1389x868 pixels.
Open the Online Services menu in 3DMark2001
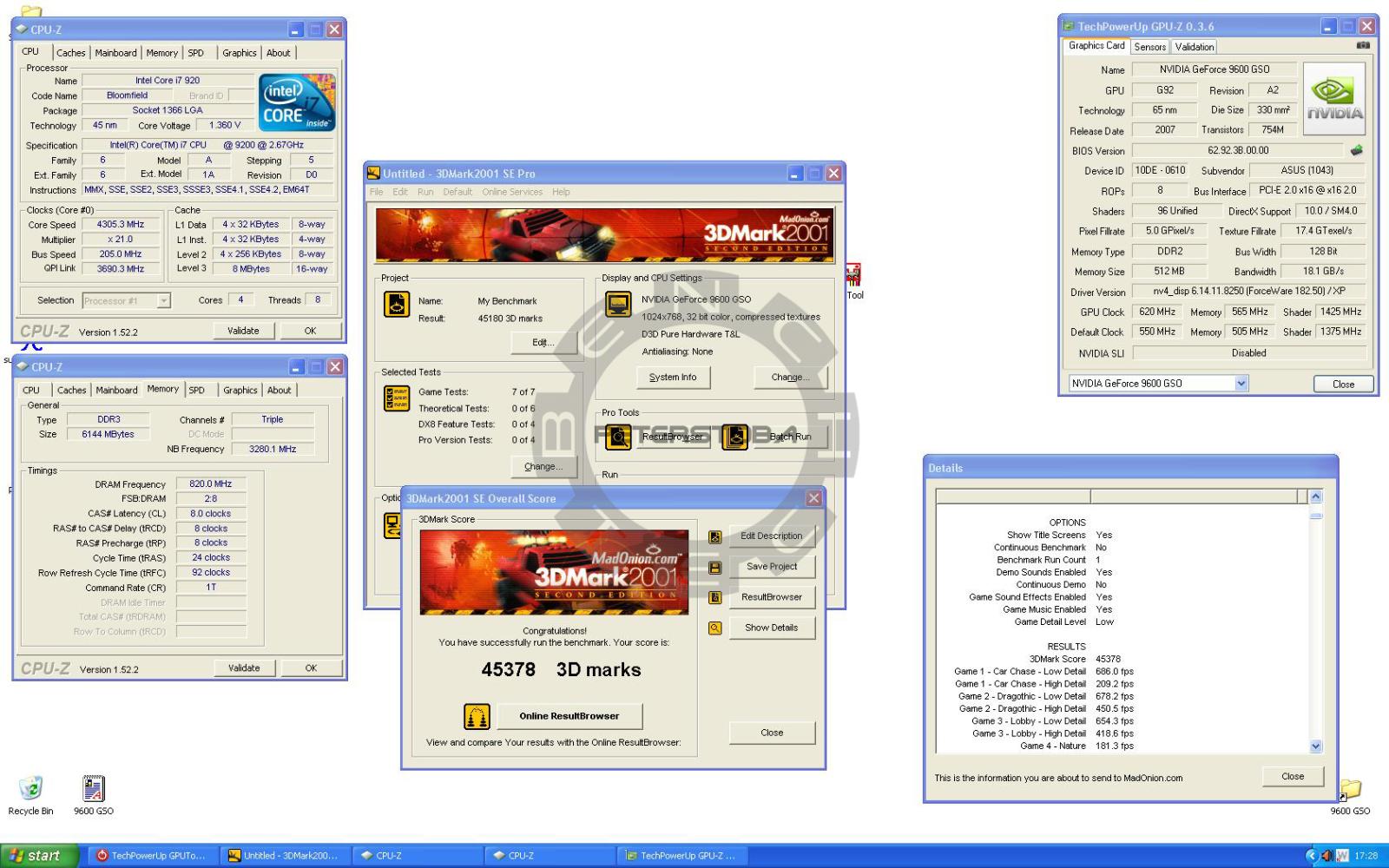pos(512,192)
